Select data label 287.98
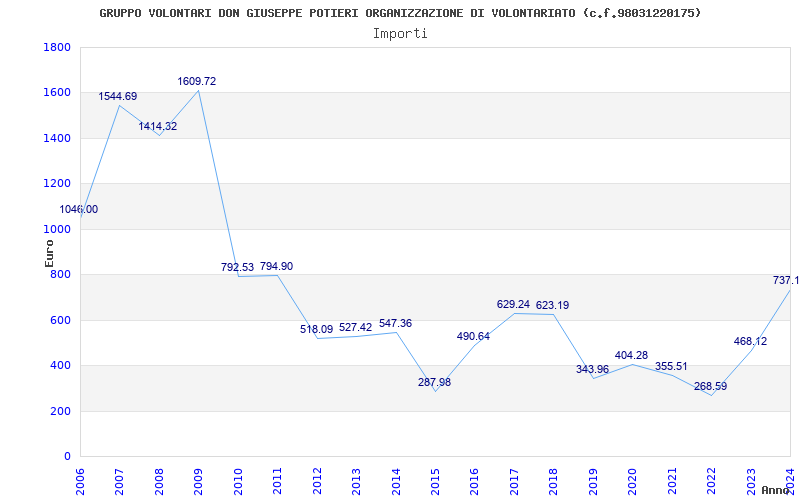 (435, 382)
